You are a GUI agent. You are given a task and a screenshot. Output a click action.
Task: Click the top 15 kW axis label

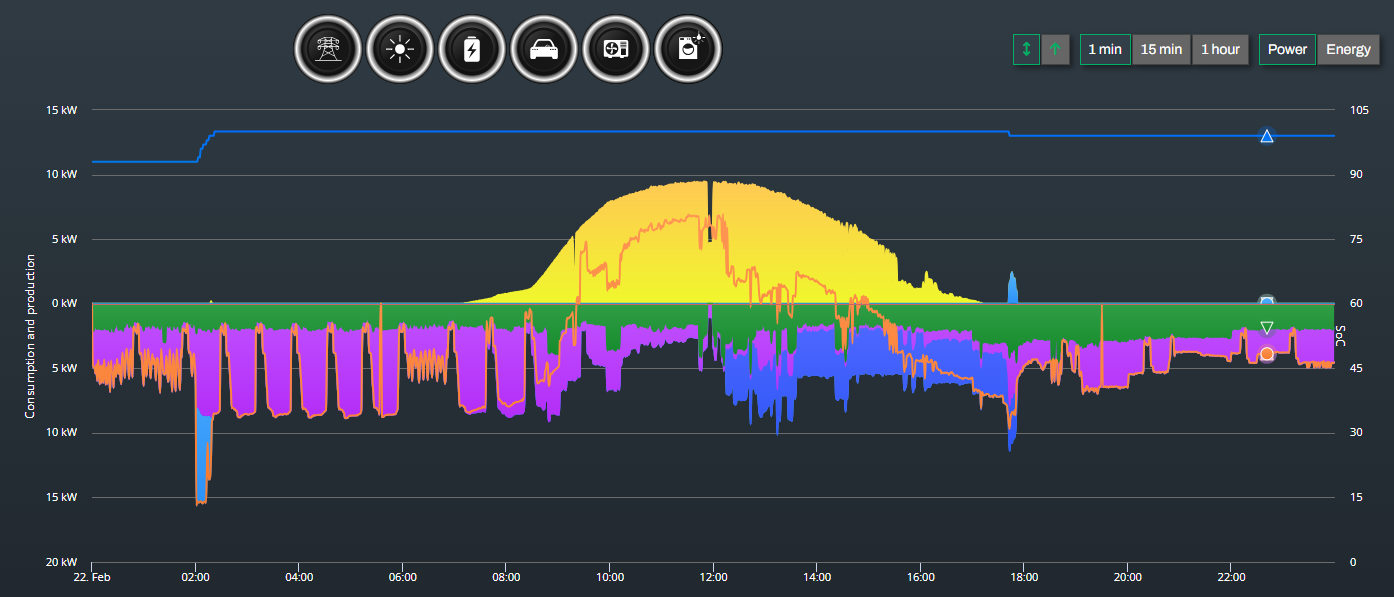point(62,110)
